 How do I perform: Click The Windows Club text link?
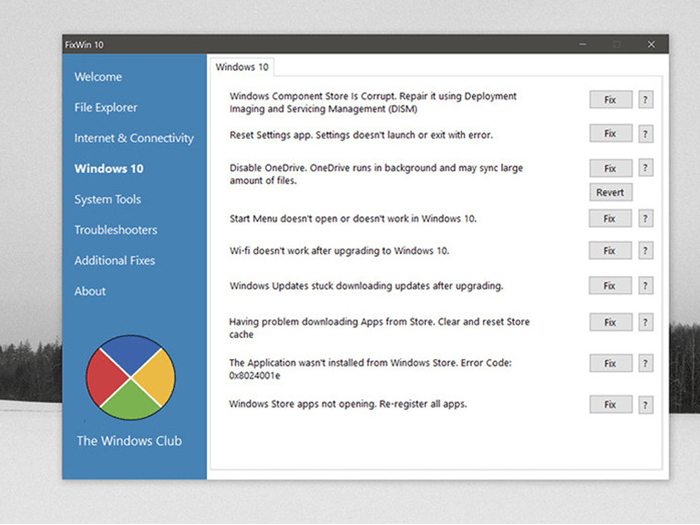129,441
